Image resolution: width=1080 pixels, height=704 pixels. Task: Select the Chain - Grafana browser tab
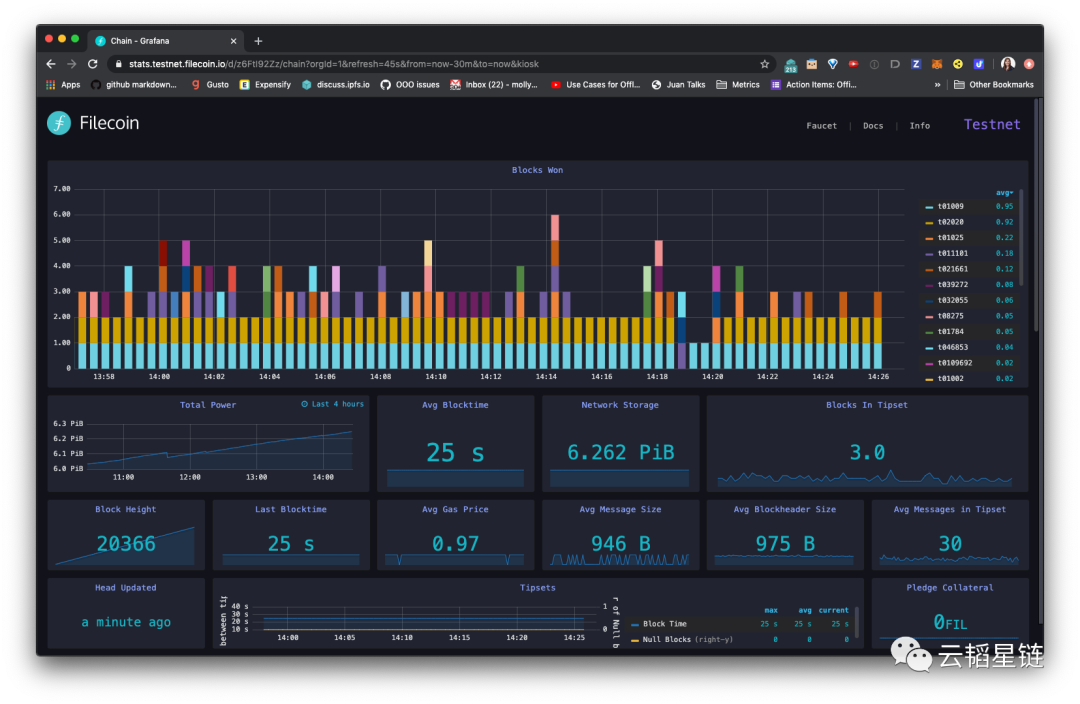[x=165, y=41]
